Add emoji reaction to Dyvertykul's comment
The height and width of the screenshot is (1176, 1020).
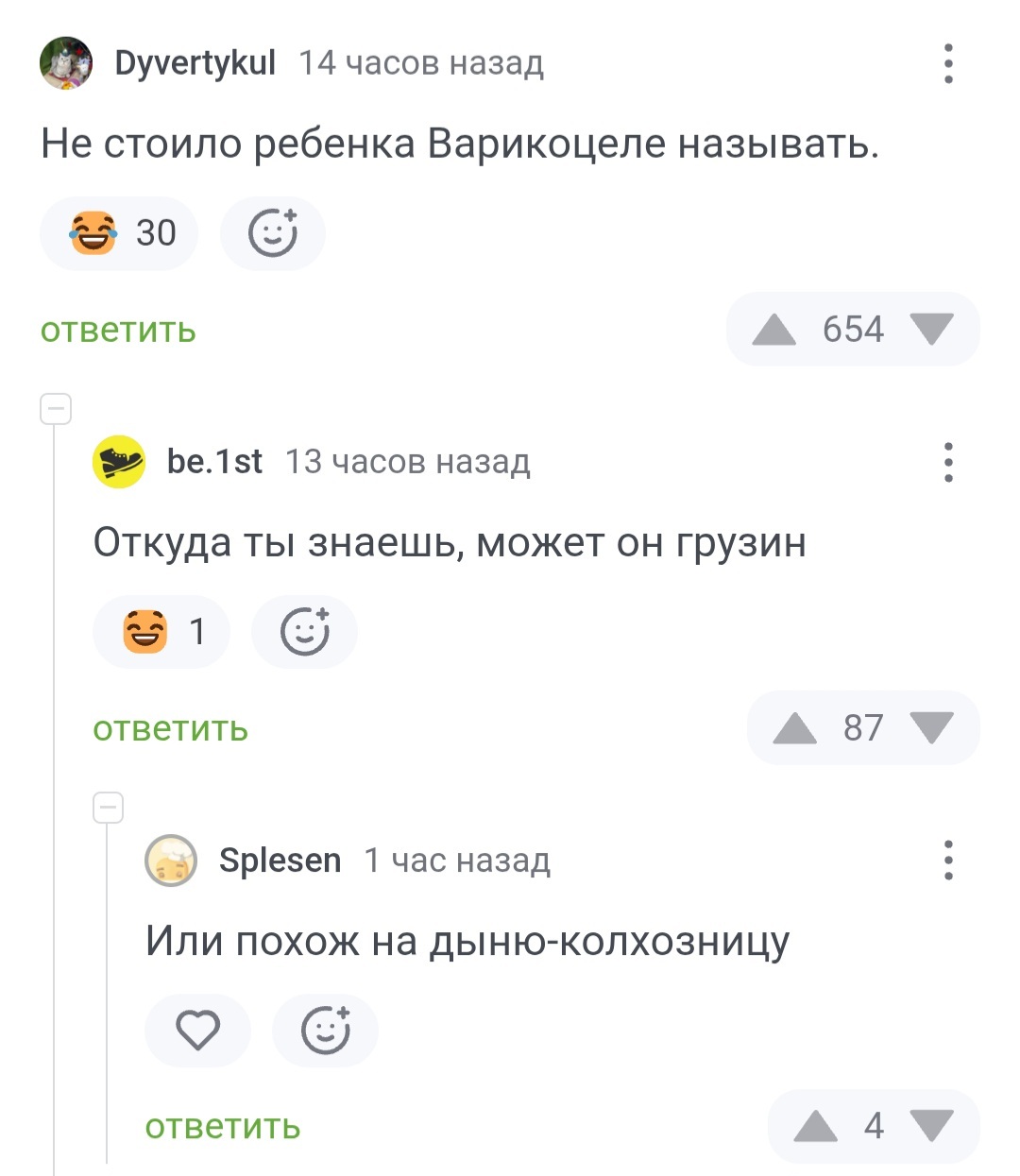click(x=273, y=233)
